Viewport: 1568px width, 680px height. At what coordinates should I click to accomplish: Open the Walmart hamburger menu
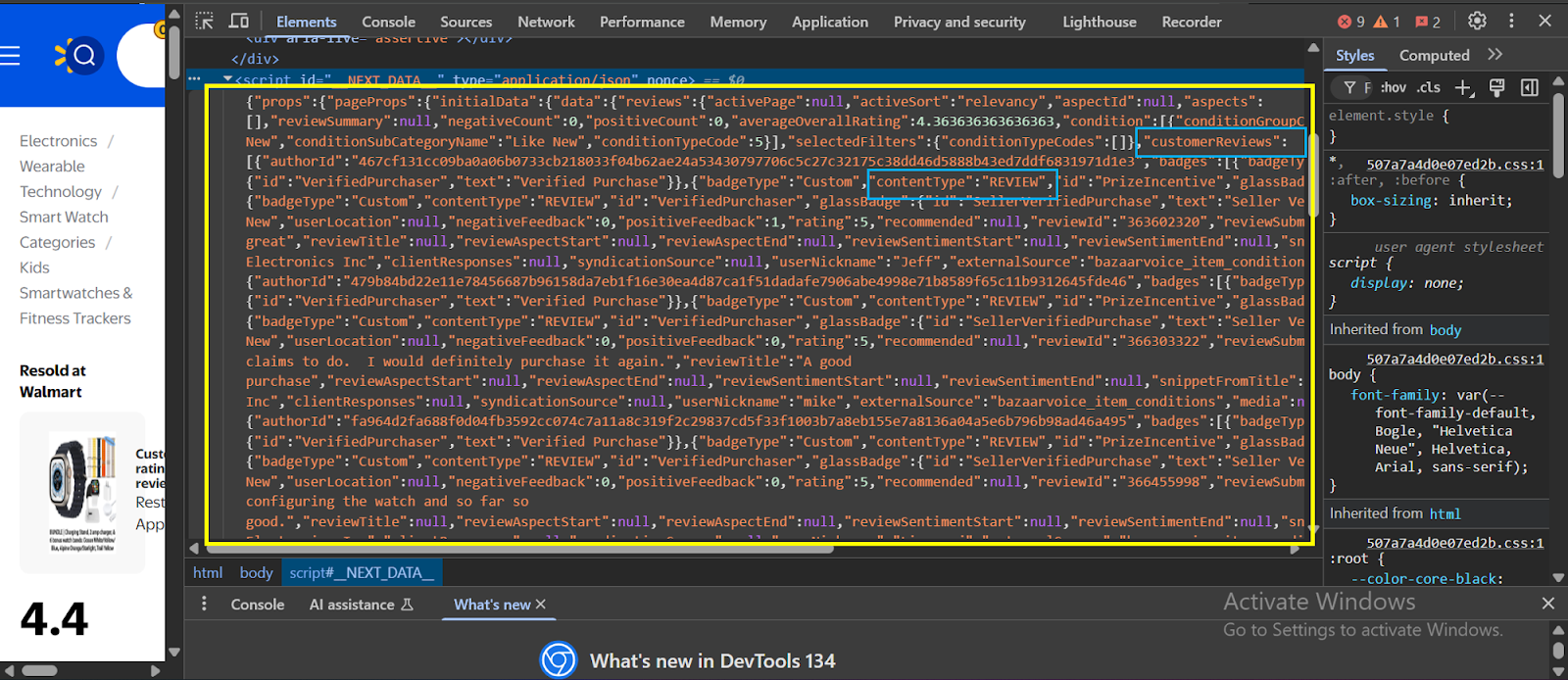point(10,56)
